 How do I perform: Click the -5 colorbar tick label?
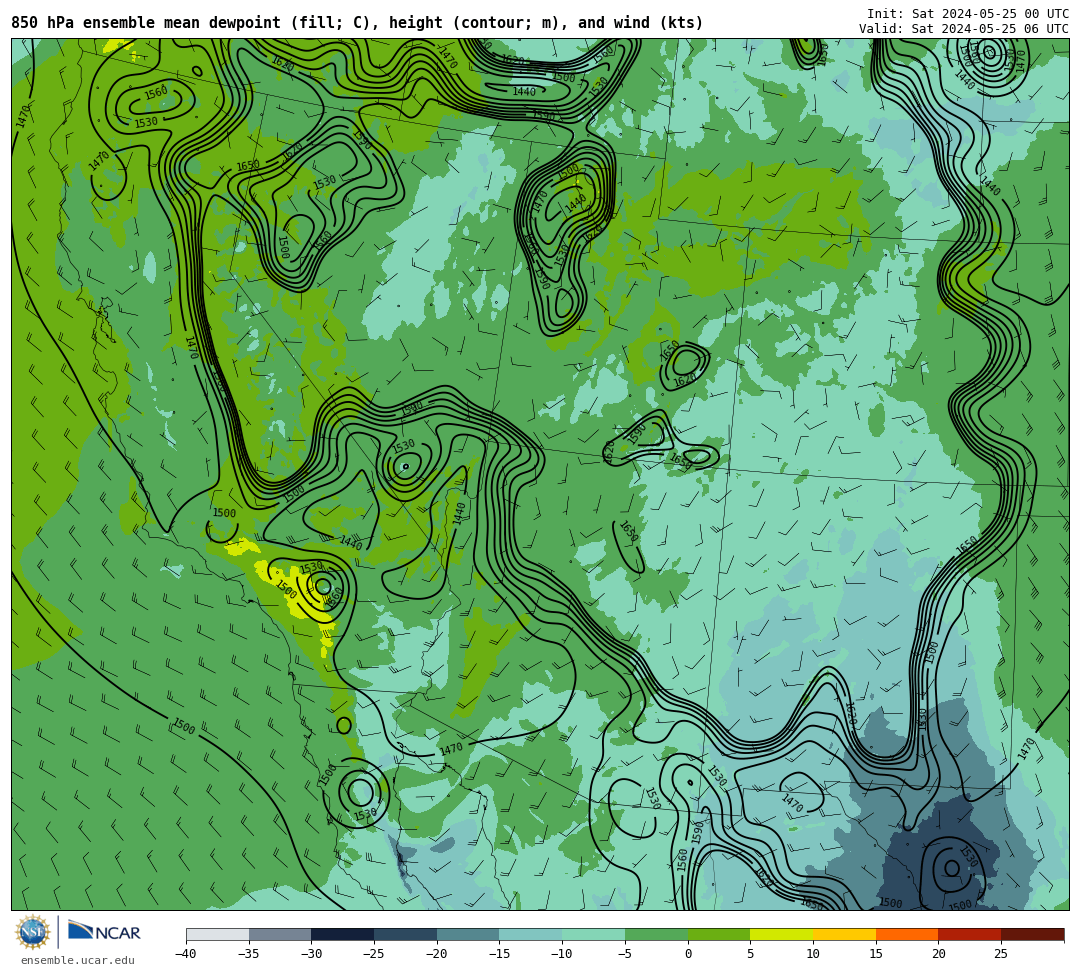(x=624, y=954)
